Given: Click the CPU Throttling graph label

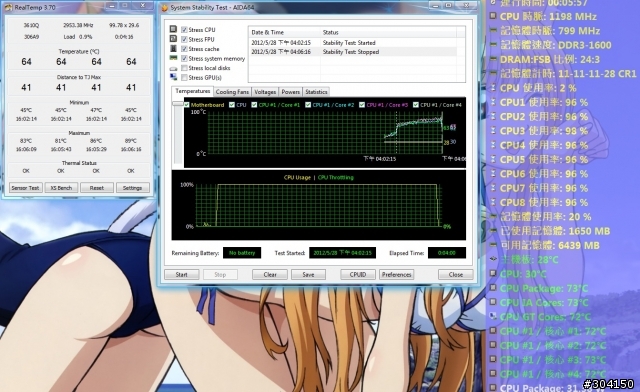Looking at the screenshot, I should [336, 178].
